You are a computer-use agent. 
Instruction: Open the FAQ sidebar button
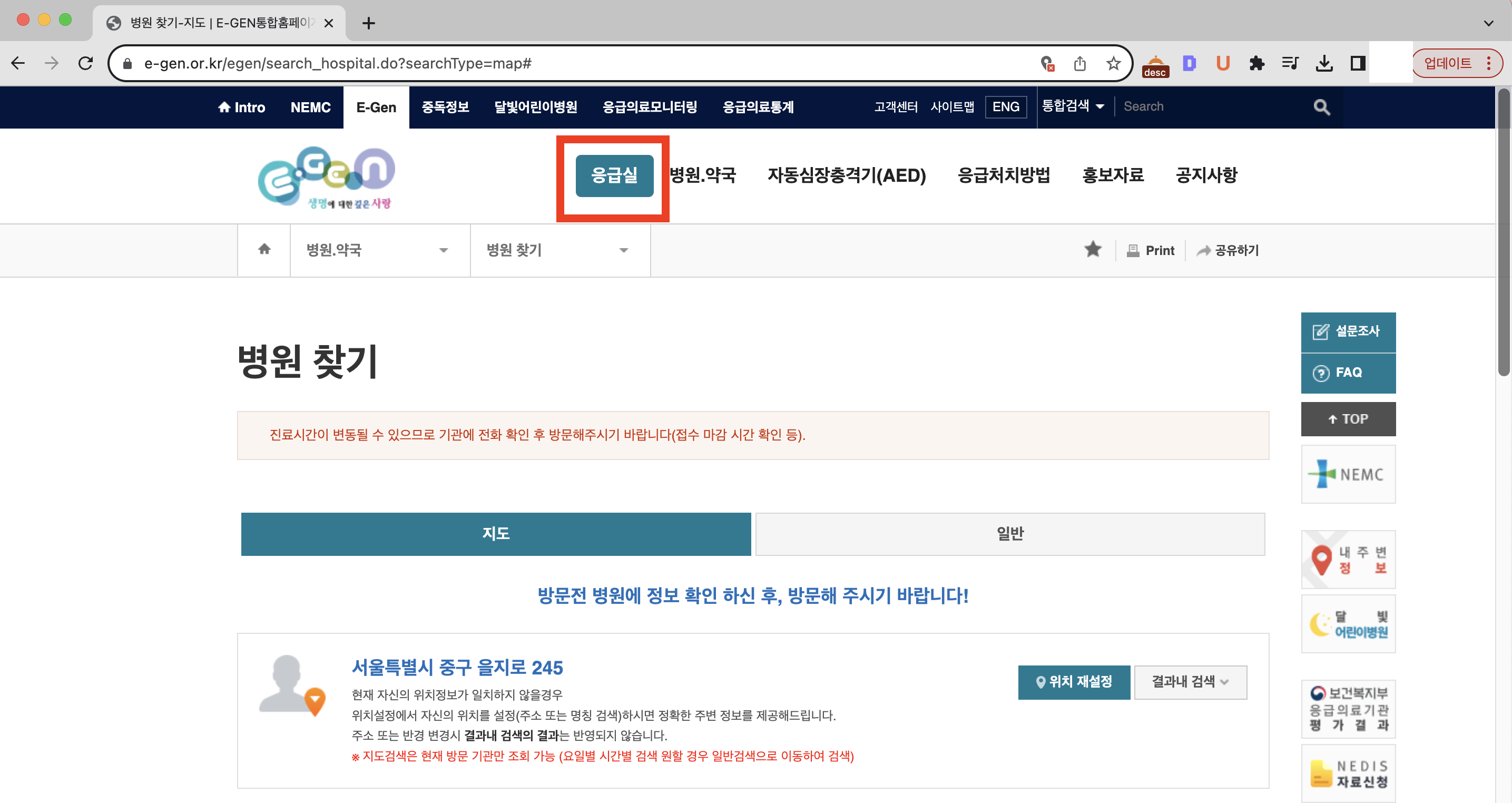(x=1348, y=373)
